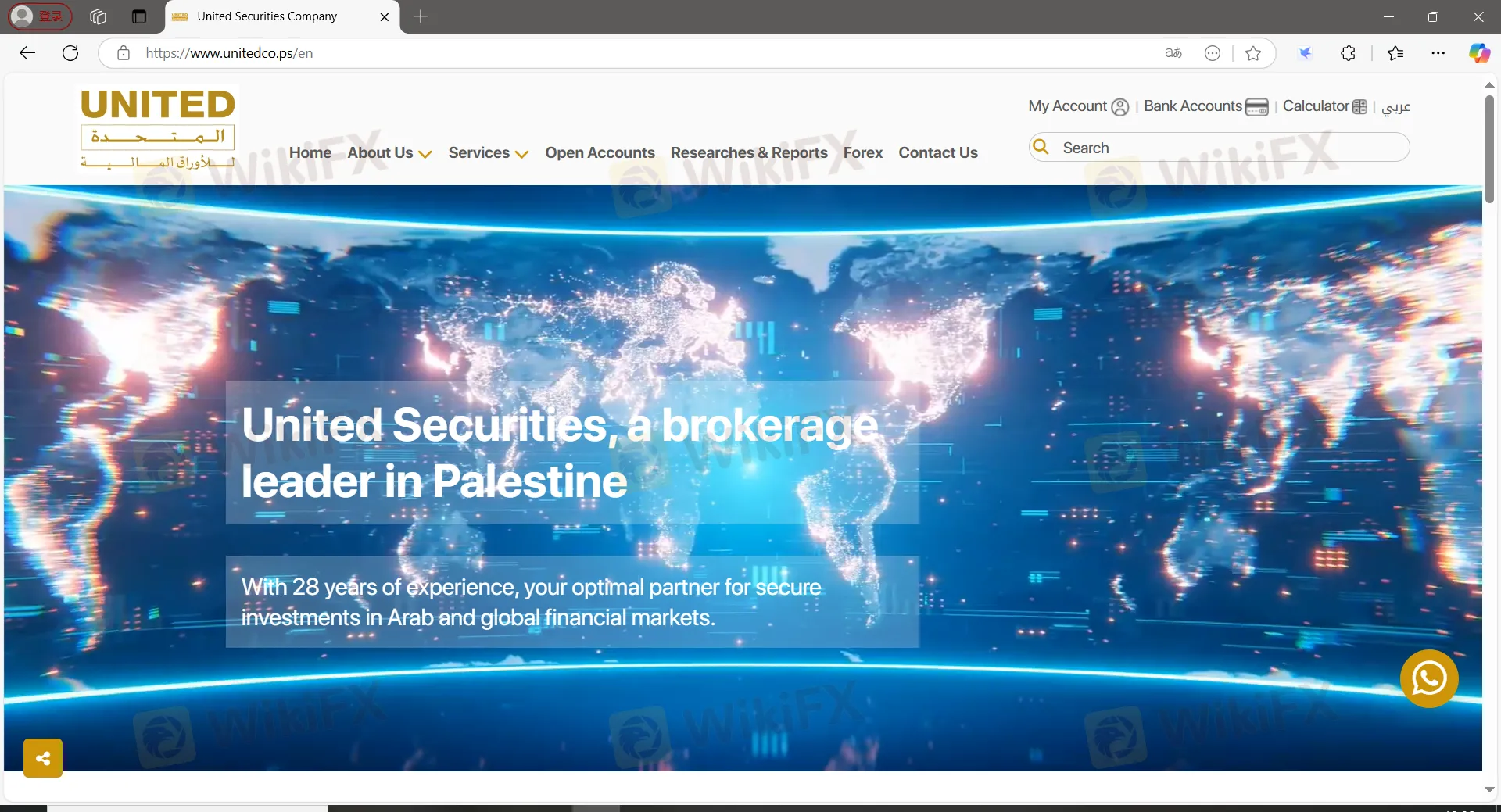The width and height of the screenshot is (1501, 812).
Task: Open Bank Accounts link
Action: point(1193,106)
